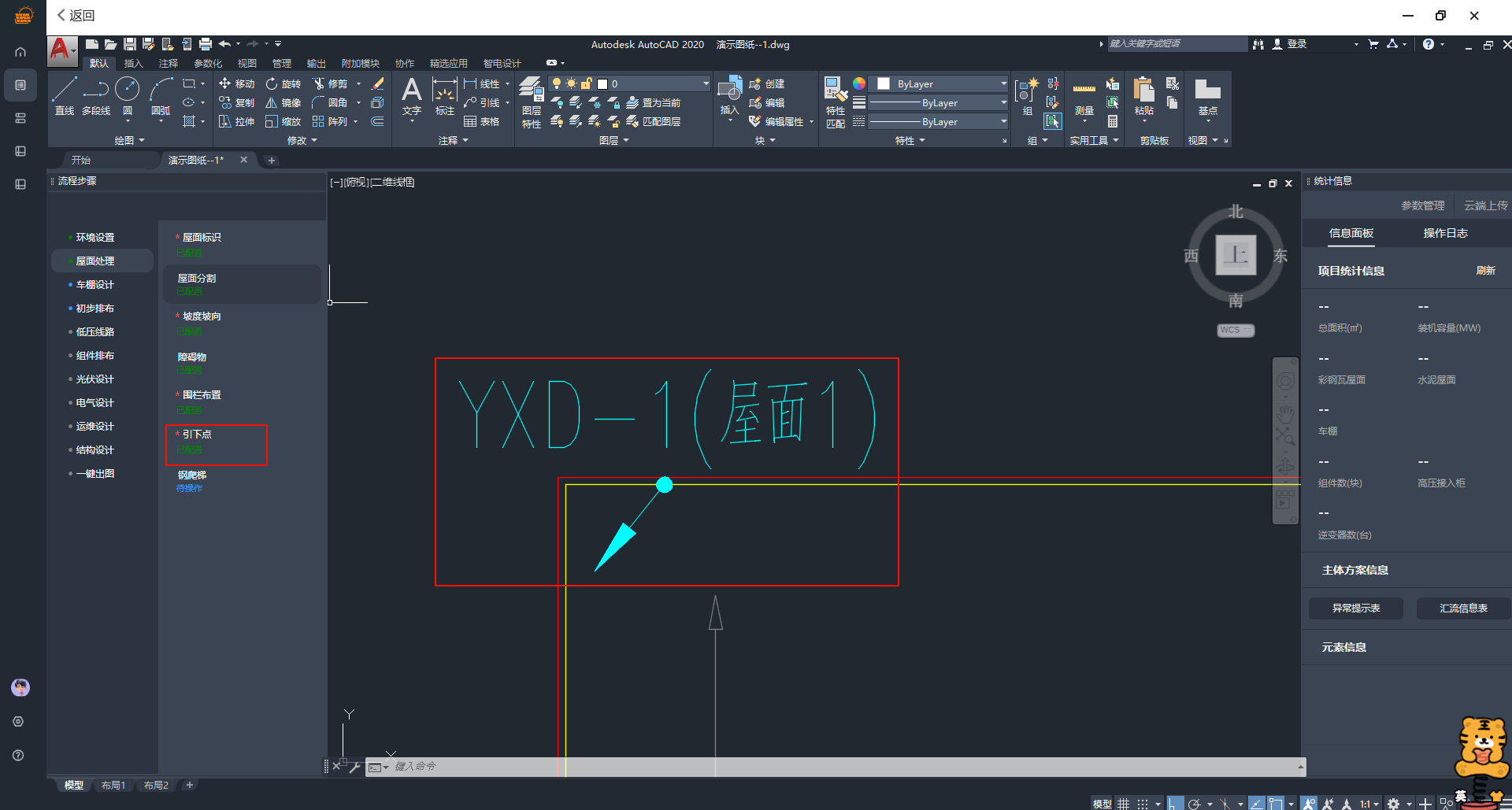Click the Move (移动) tool
The height and width of the screenshot is (810, 1512).
coord(237,83)
